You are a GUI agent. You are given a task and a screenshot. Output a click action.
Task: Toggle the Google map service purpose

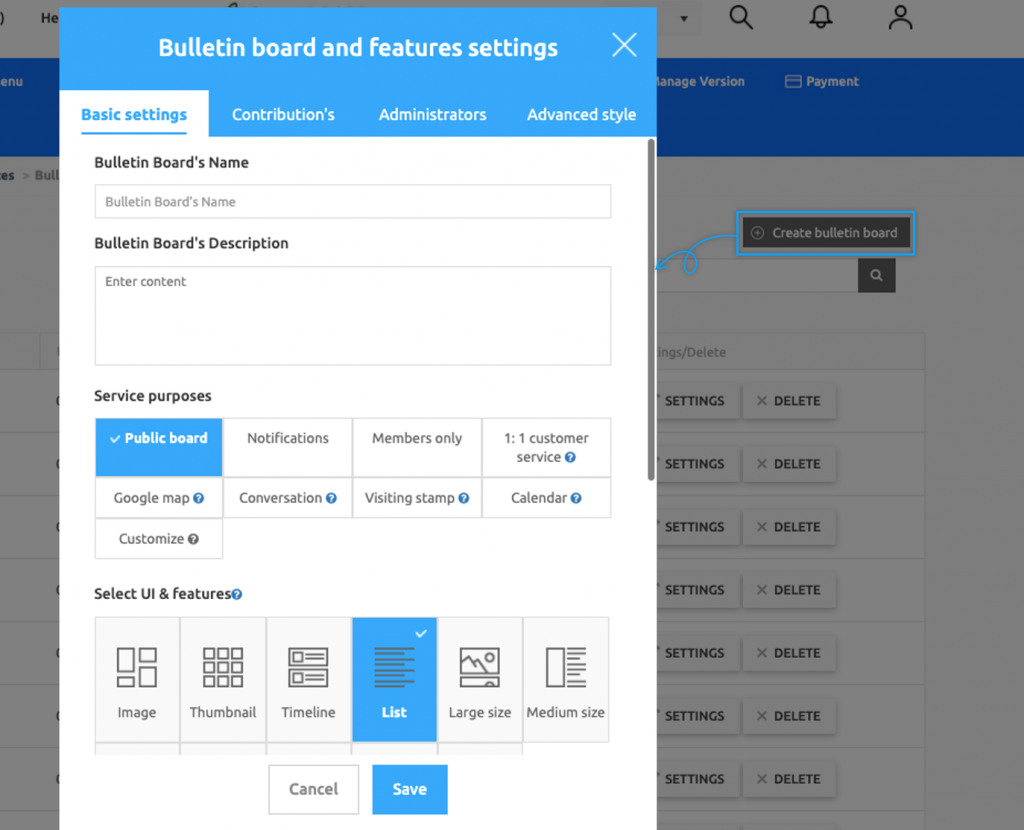point(158,497)
